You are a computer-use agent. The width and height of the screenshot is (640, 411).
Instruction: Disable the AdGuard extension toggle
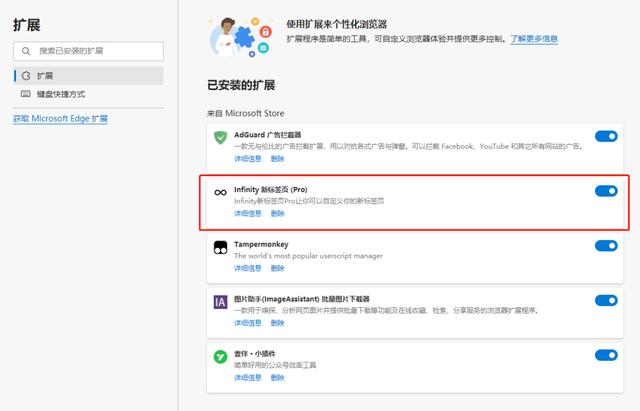606,136
